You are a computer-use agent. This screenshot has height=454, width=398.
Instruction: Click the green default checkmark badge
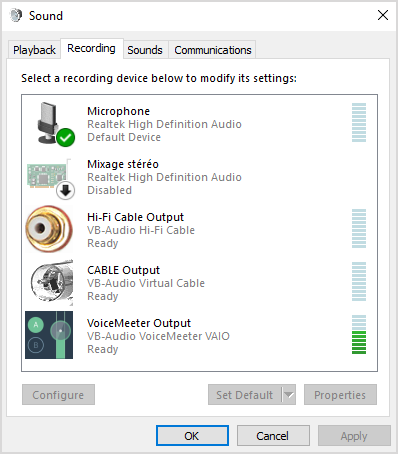pos(66,137)
